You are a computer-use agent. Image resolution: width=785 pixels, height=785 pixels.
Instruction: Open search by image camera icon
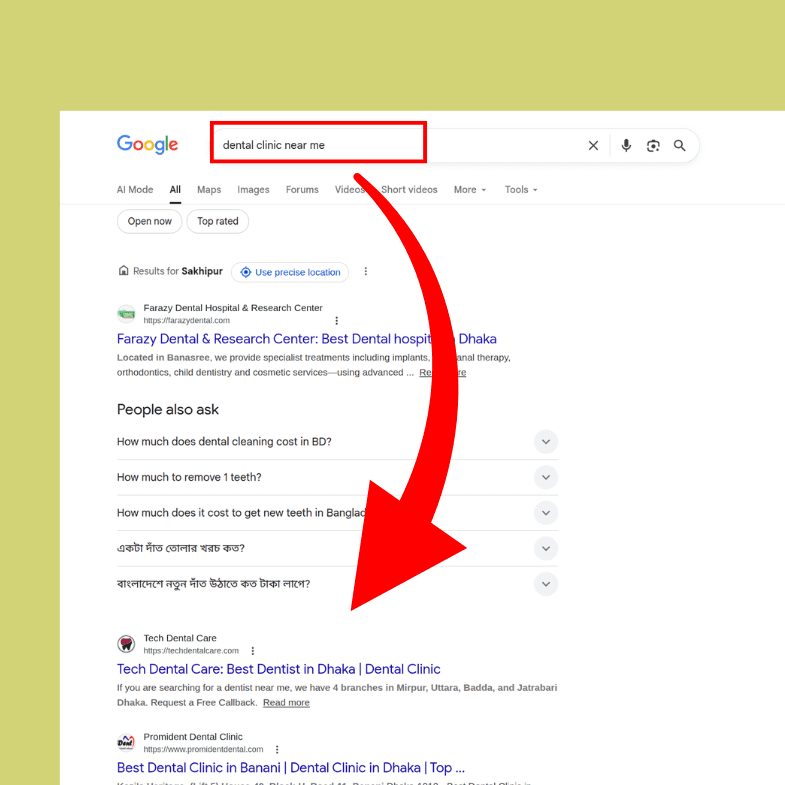pyautogui.click(x=653, y=146)
